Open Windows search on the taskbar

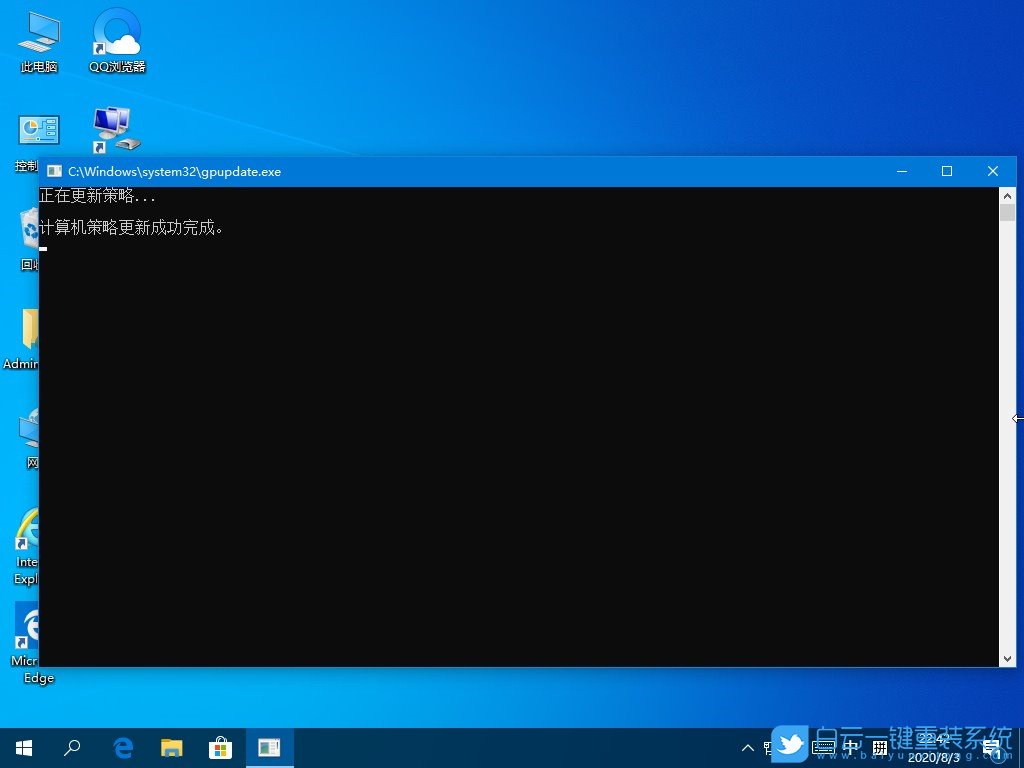(71, 747)
